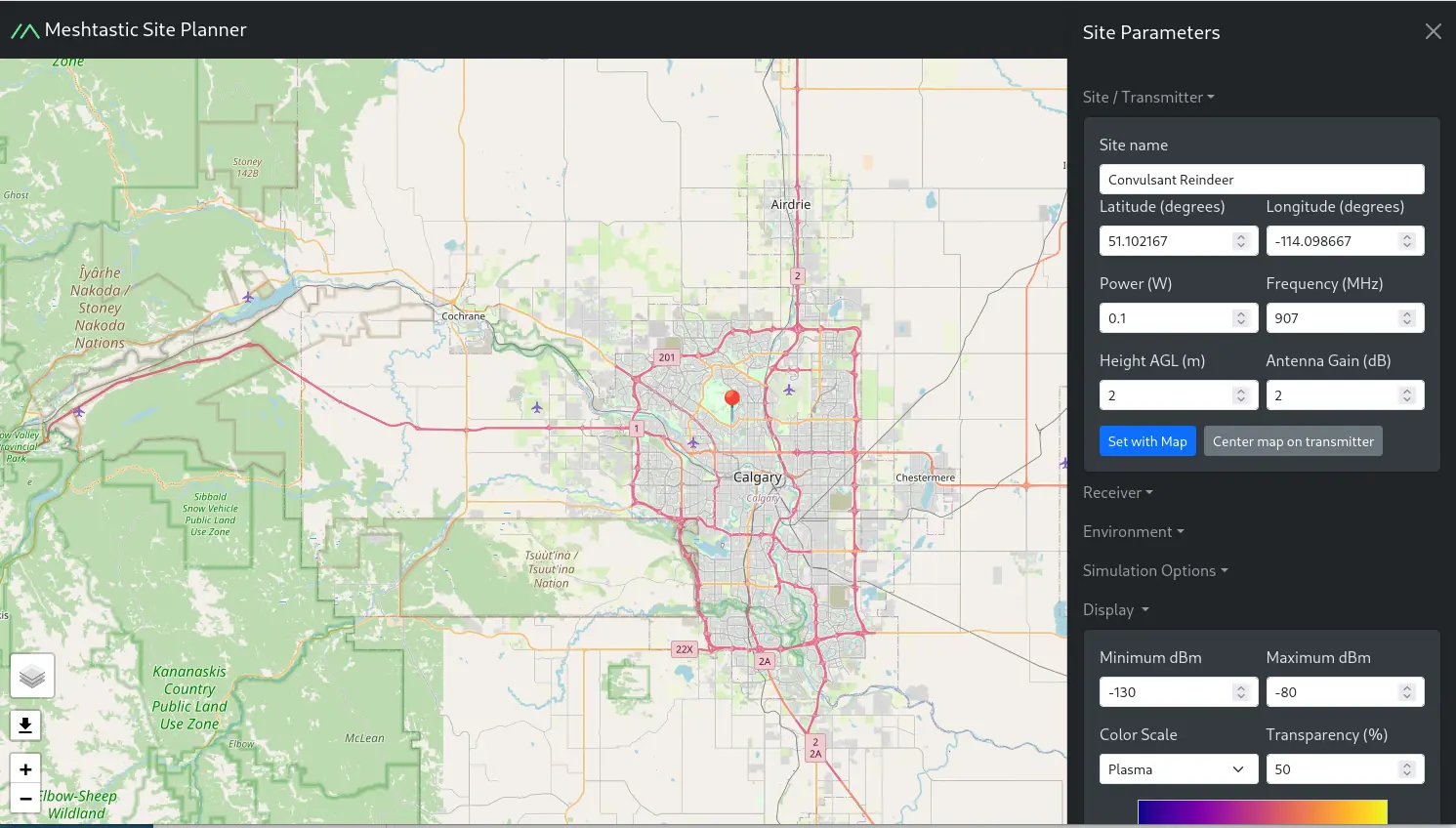Click the Plasma color gradient bar
1456x828 pixels.
click(x=1262, y=812)
